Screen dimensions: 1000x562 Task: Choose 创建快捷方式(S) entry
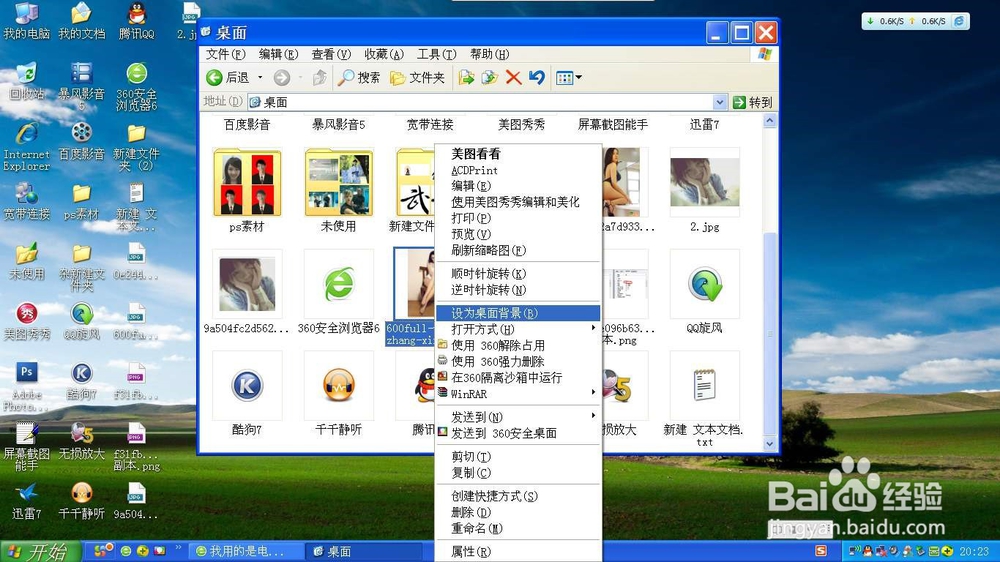[x=518, y=496]
